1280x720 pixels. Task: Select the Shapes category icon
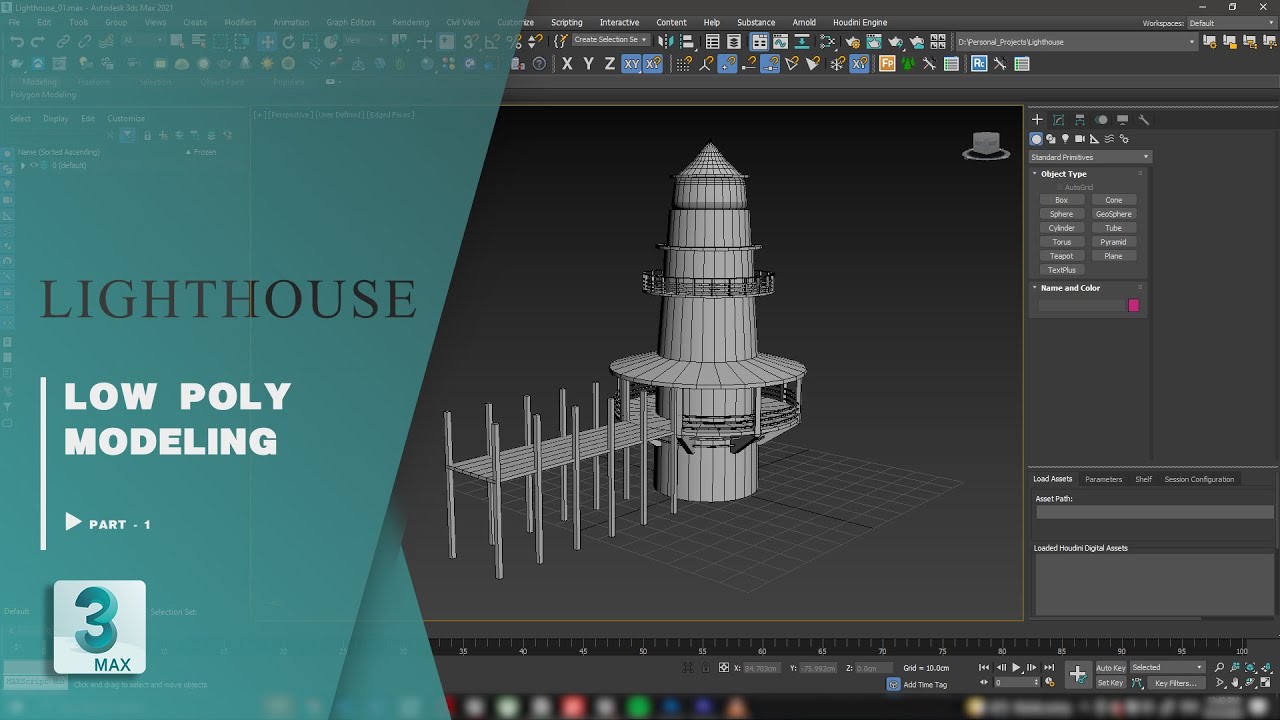(x=1051, y=139)
